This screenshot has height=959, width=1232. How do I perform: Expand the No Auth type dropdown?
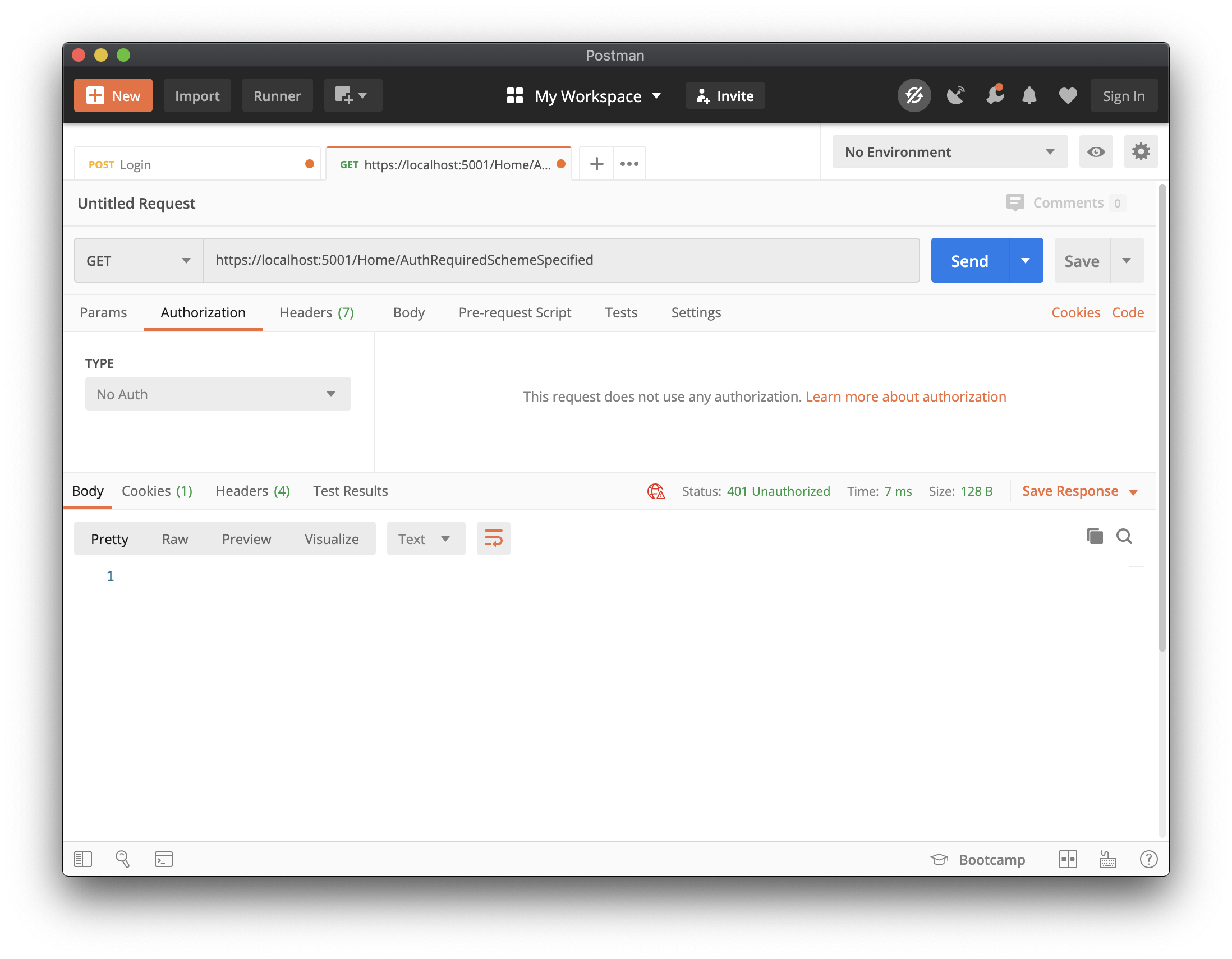point(218,394)
